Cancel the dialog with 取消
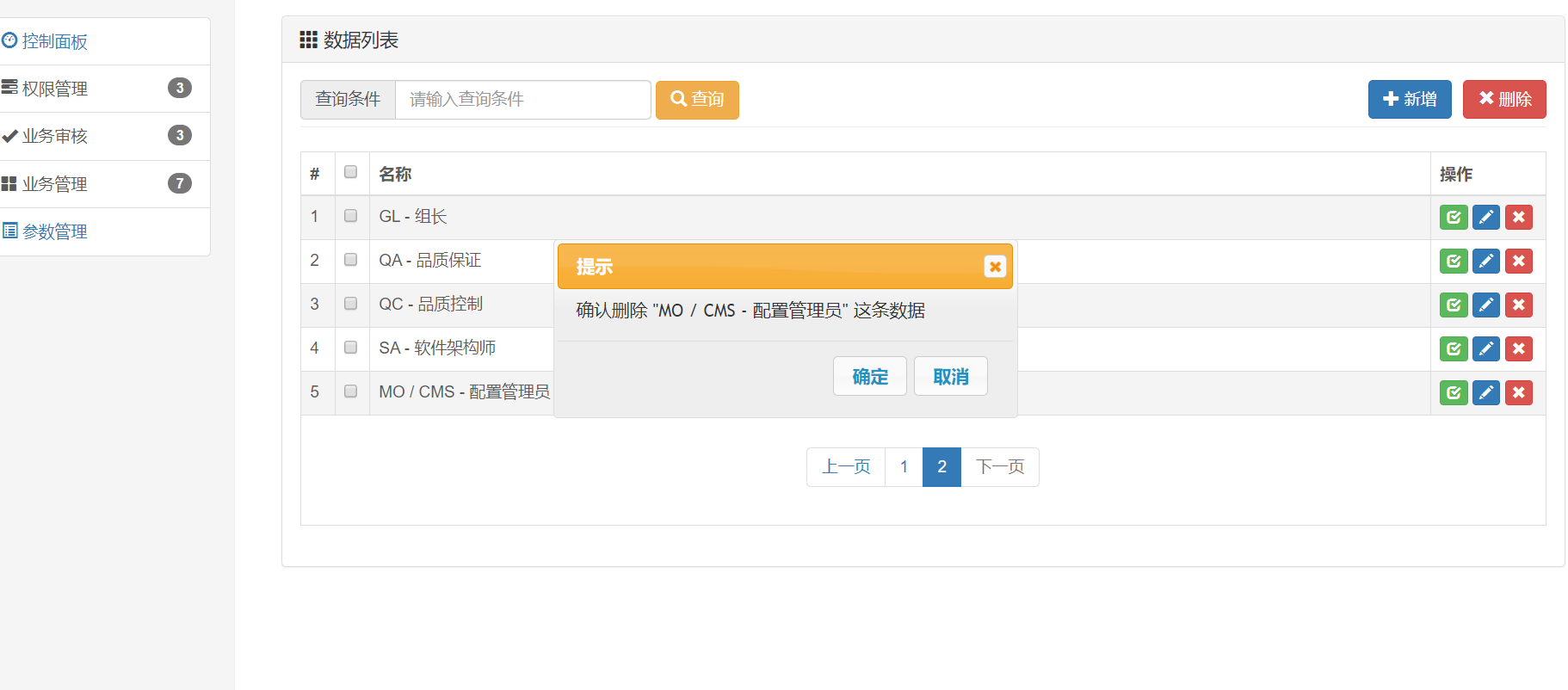 950,377
